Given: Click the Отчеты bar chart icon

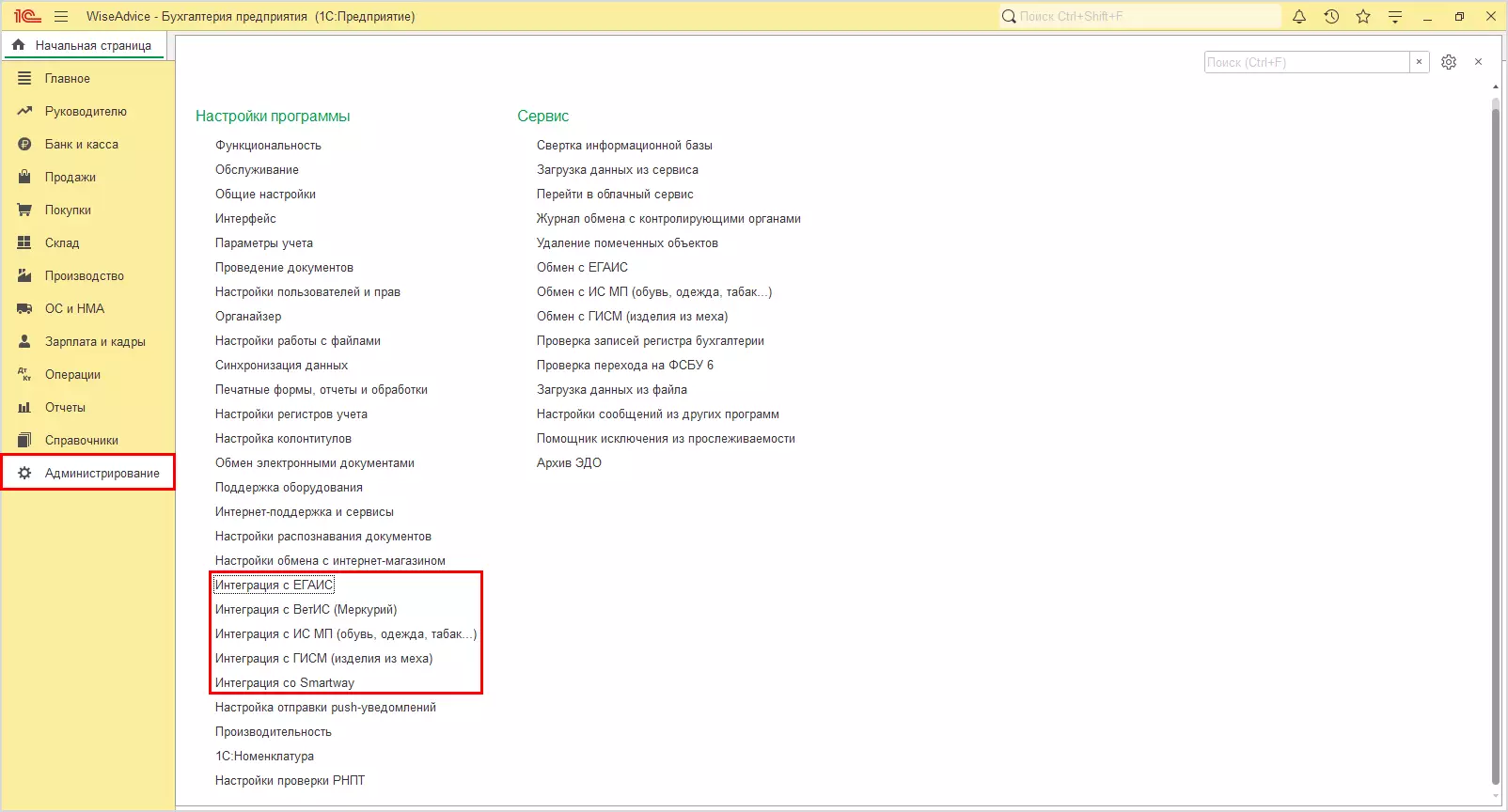Looking at the screenshot, I should [x=24, y=408].
